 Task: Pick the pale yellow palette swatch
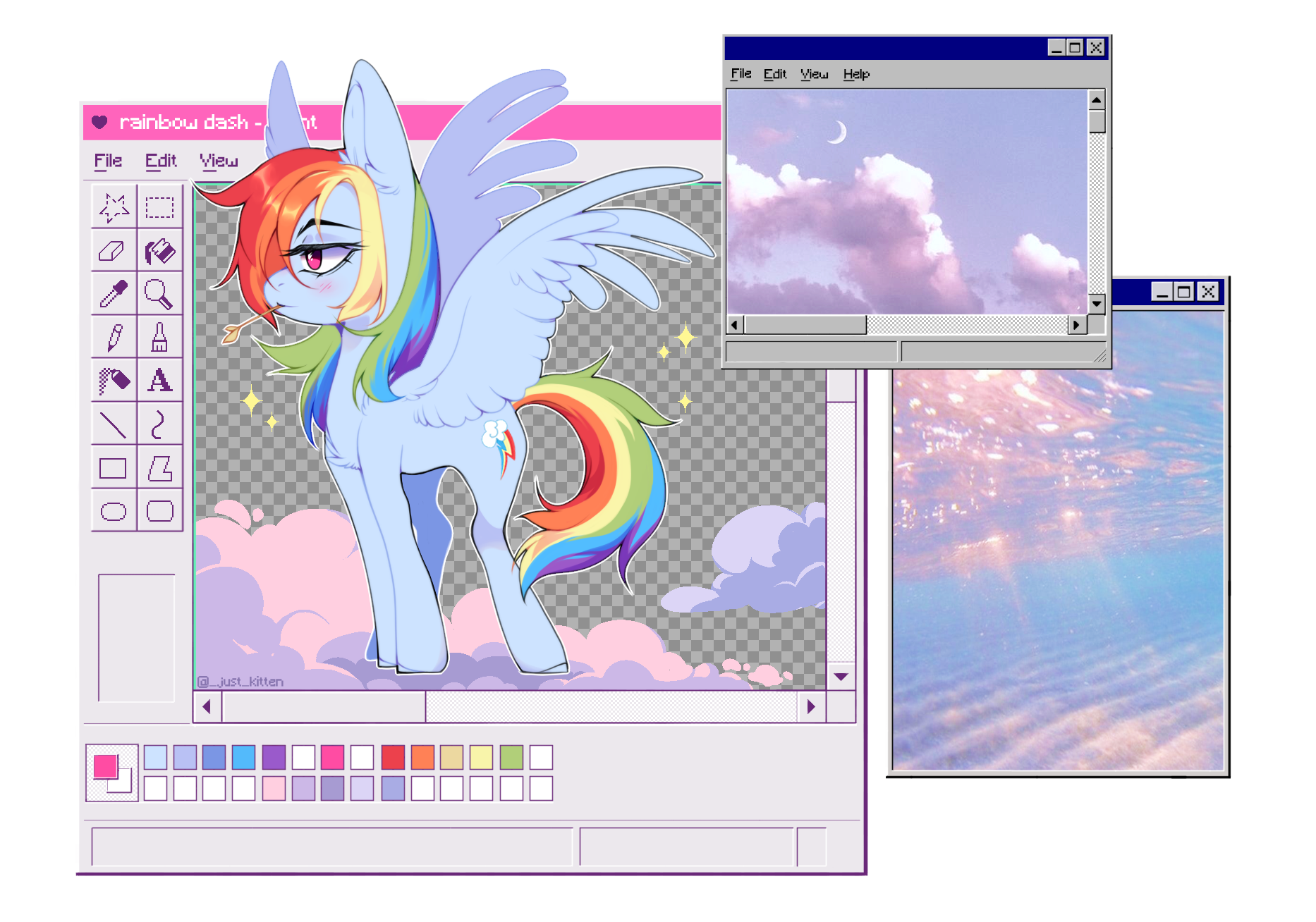[x=481, y=757]
